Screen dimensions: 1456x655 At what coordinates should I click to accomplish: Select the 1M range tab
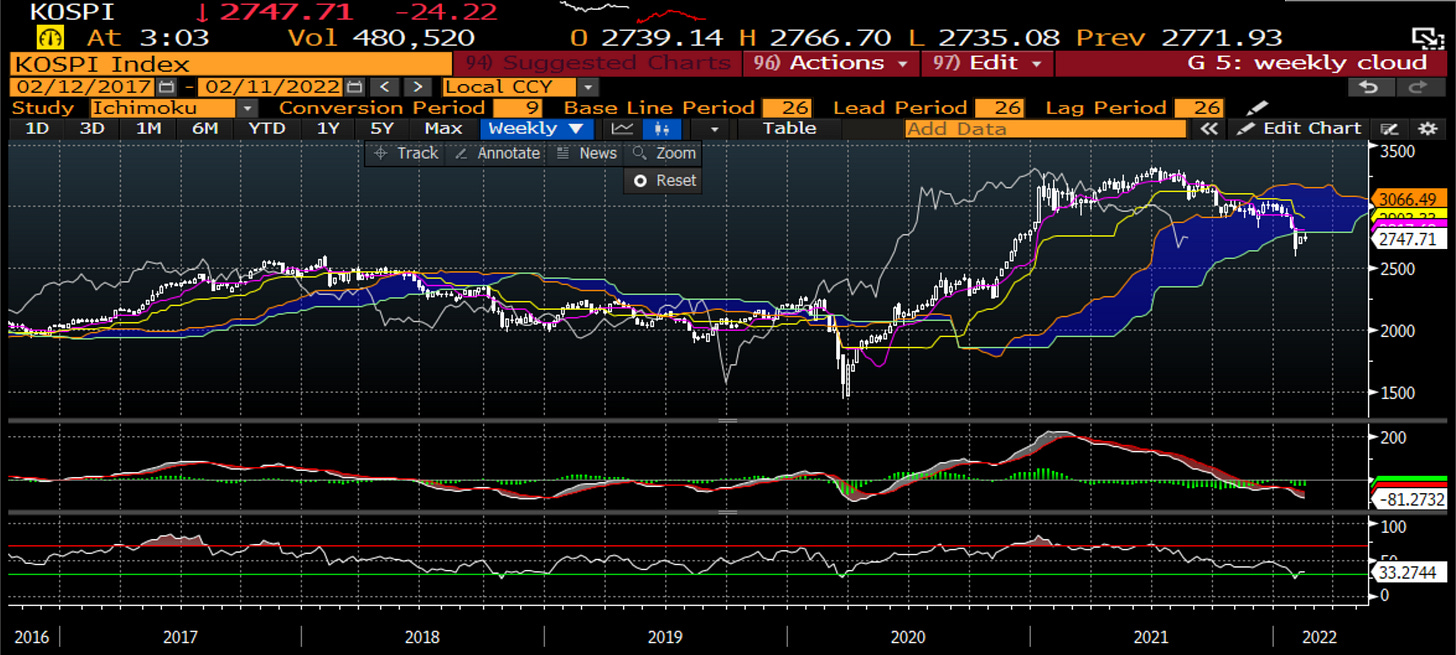tap(149, 128)
